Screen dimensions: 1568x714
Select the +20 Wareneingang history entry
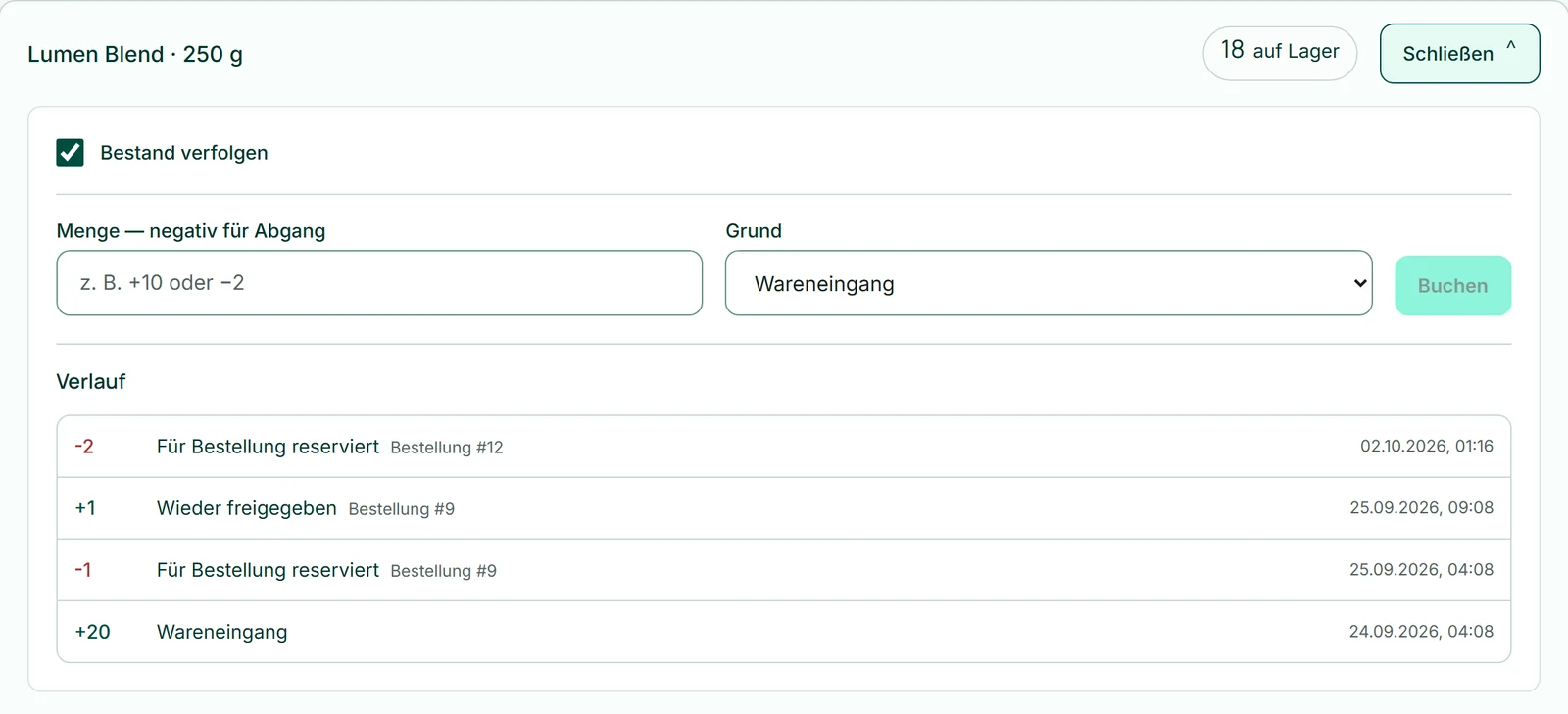point(784,632)
